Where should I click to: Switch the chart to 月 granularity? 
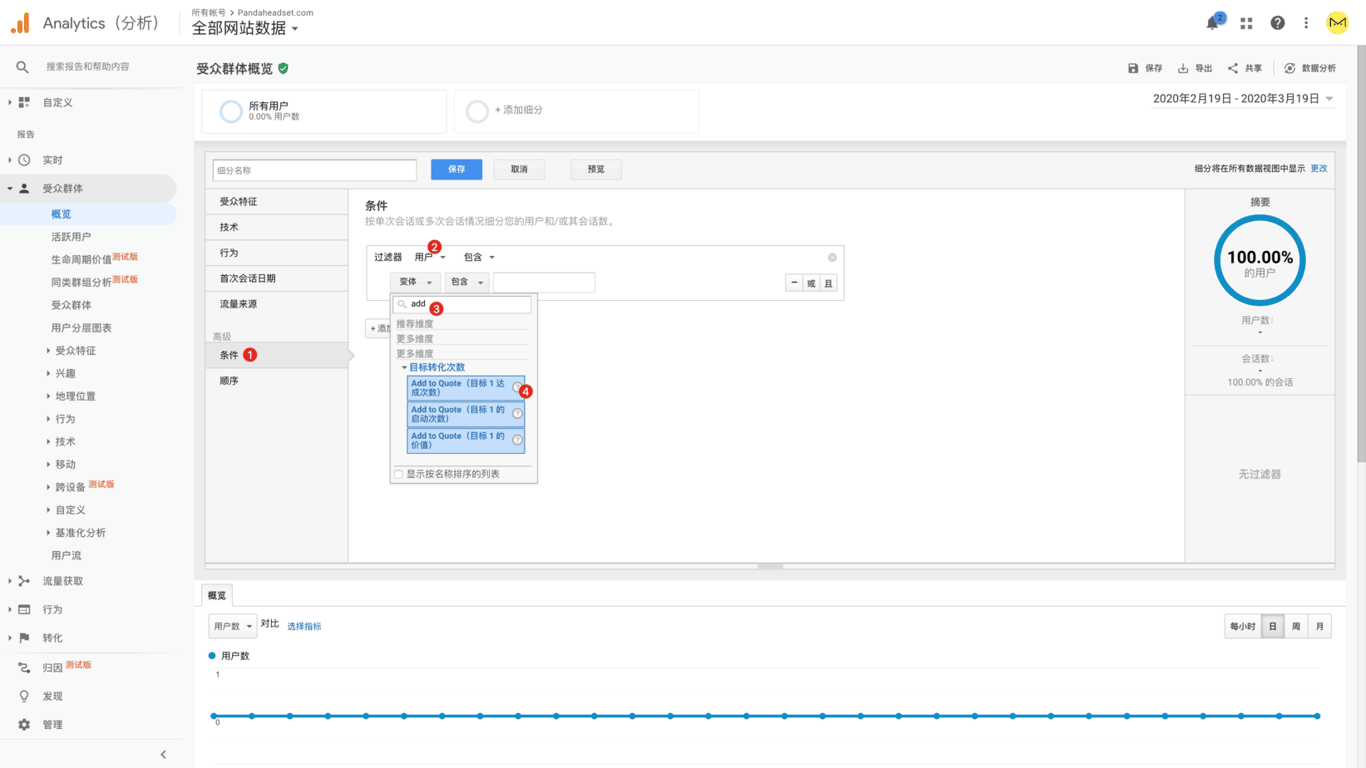point(1319,626)
